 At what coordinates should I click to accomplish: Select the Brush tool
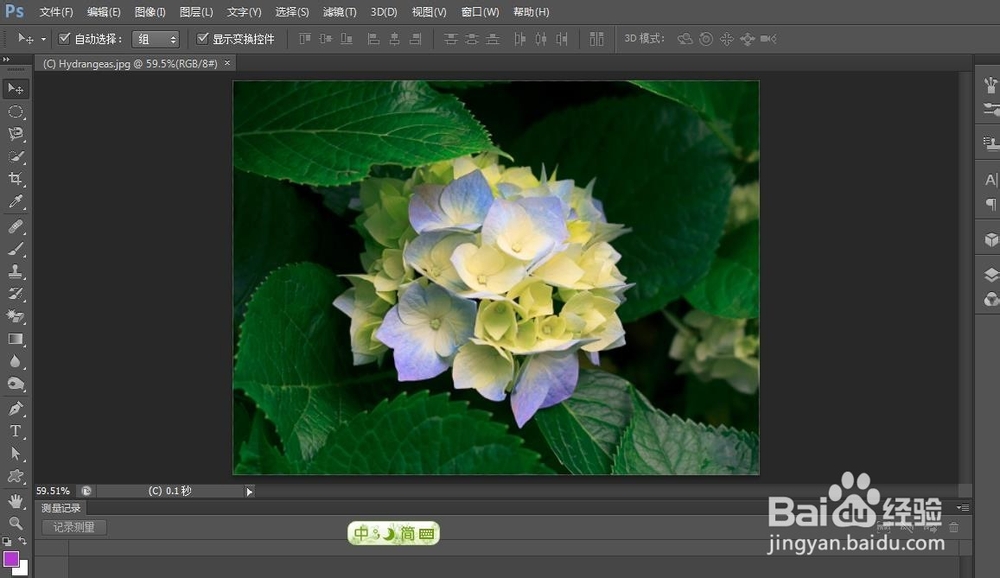pos(15,249)
